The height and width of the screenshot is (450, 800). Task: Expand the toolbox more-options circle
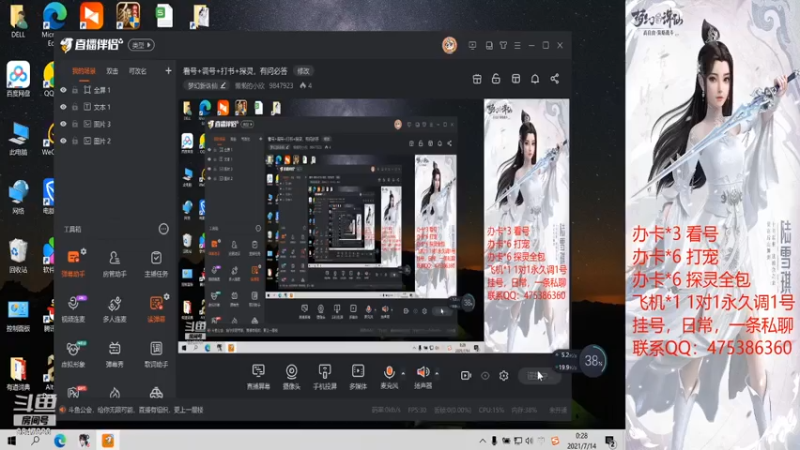pyautogui.click(x=163, y=229)
